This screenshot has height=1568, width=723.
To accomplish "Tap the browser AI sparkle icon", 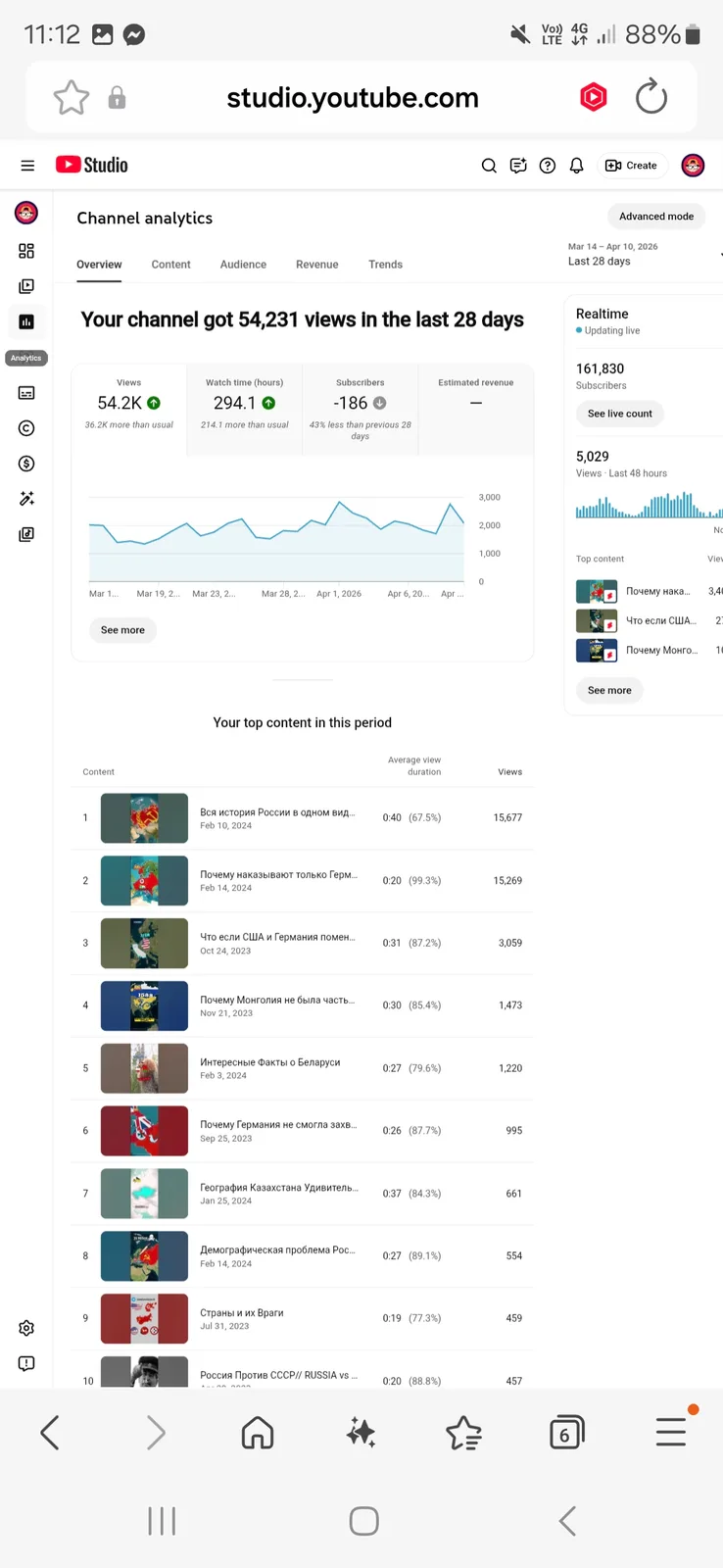I will coord(361,1433).
